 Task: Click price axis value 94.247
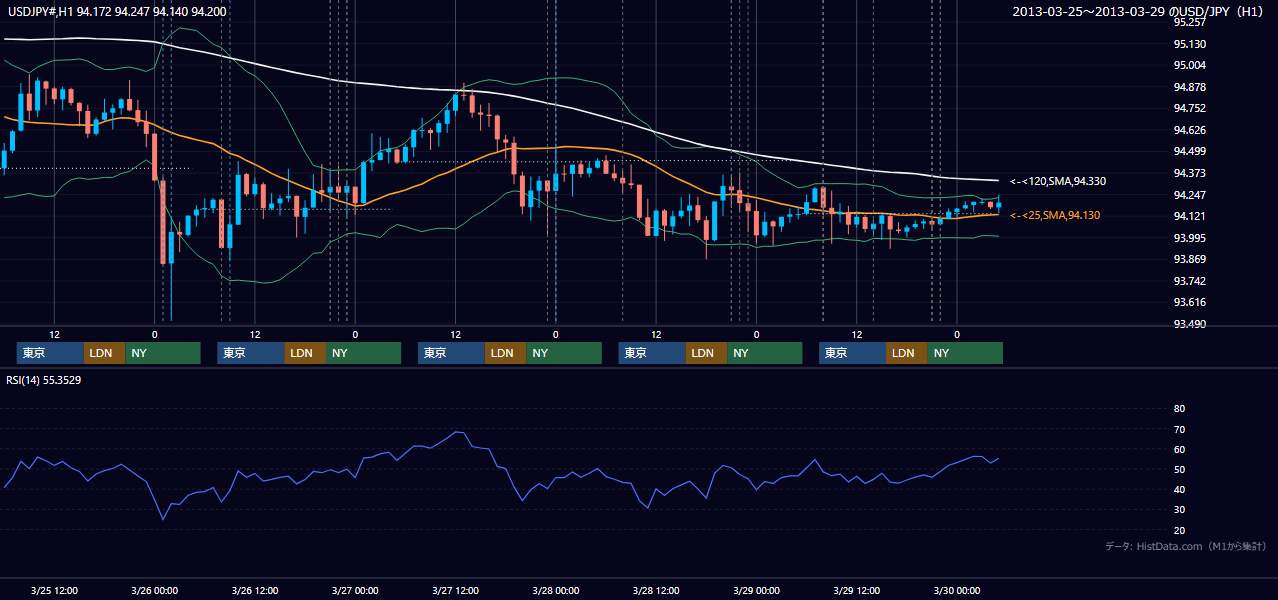coord(1189,195)
